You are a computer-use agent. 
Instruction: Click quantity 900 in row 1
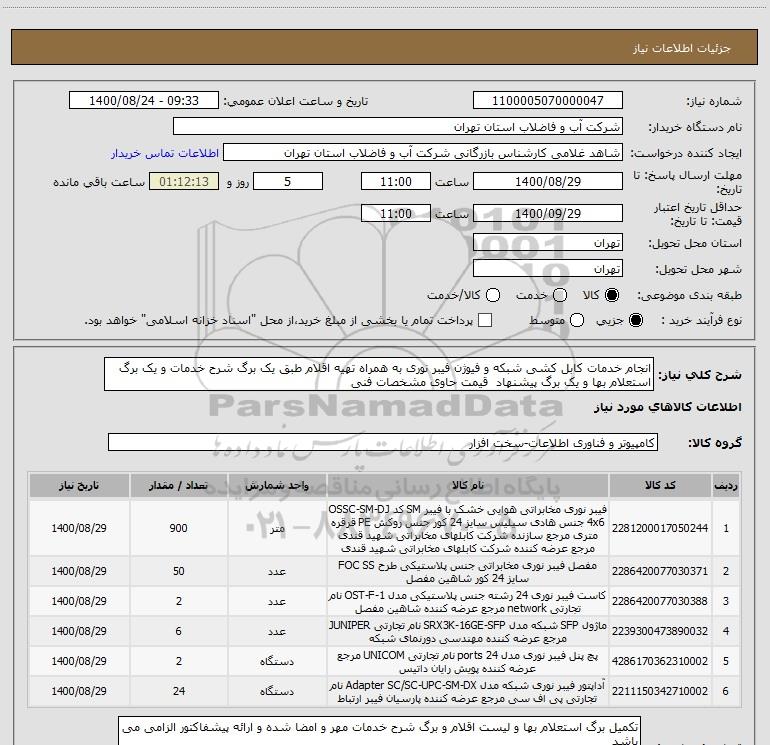coord(178,528)
